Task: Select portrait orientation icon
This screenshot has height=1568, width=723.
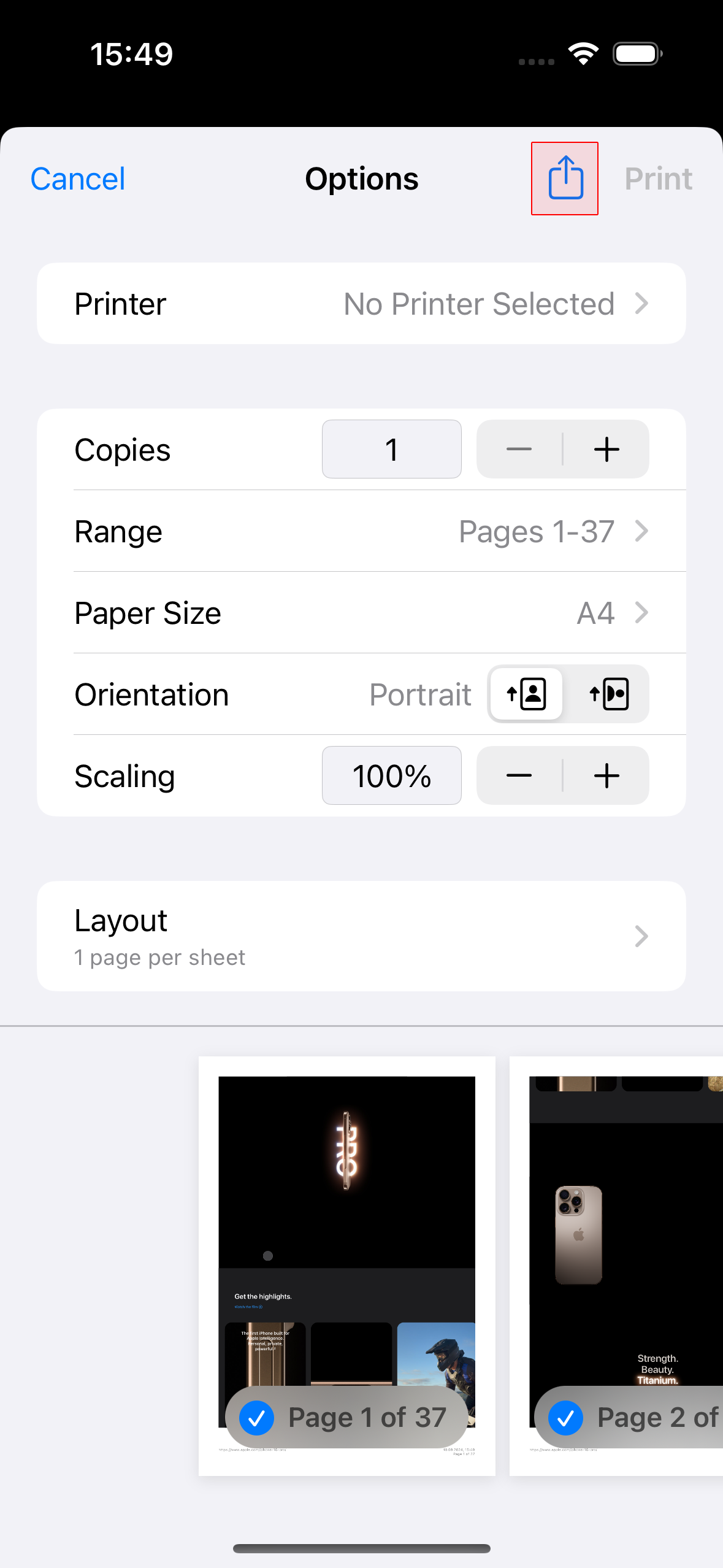Action: tap(526, 694)
